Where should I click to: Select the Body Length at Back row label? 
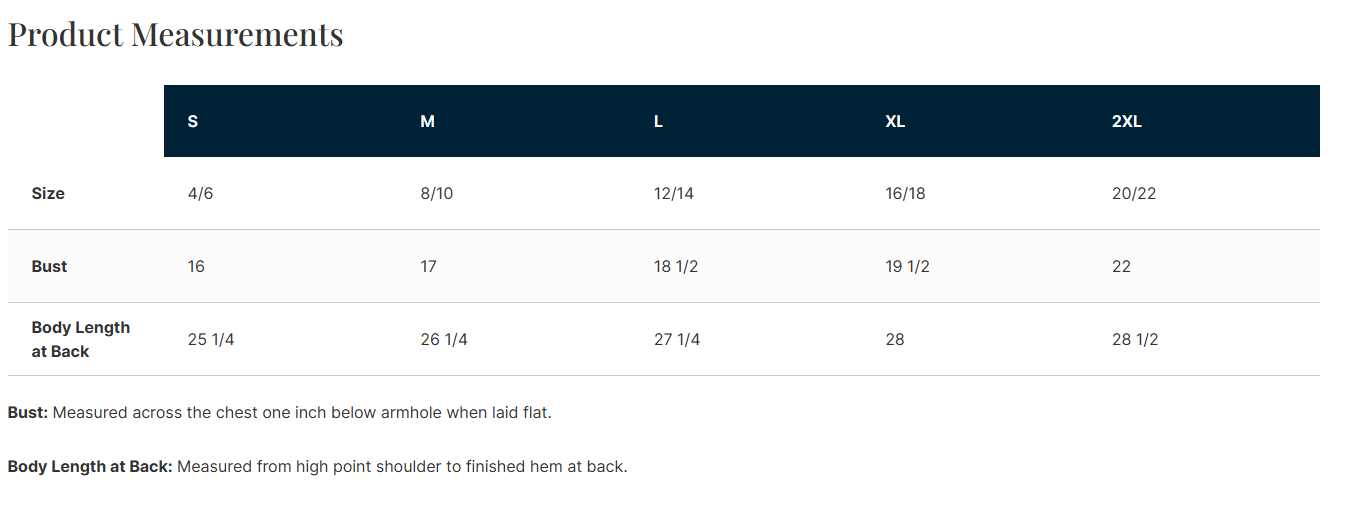coord(80,339)
